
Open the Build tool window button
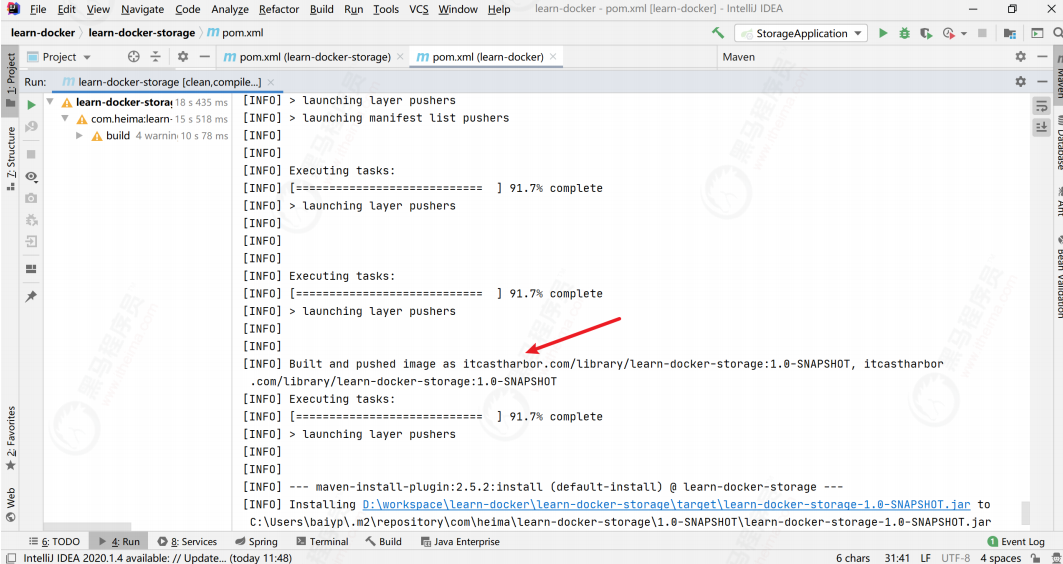pos(383,542)
